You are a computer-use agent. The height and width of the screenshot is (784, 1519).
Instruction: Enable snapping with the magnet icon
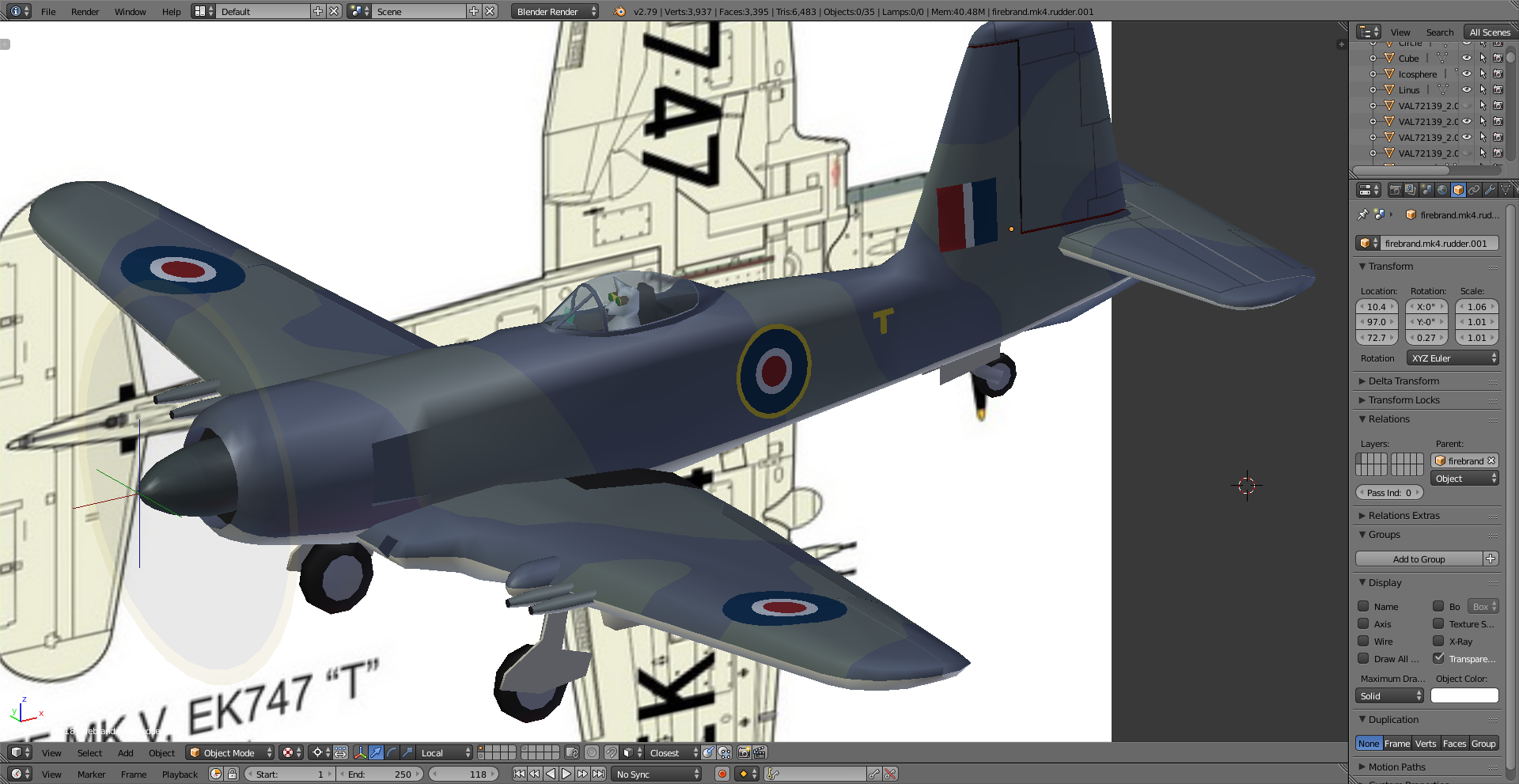coord(612,752)
